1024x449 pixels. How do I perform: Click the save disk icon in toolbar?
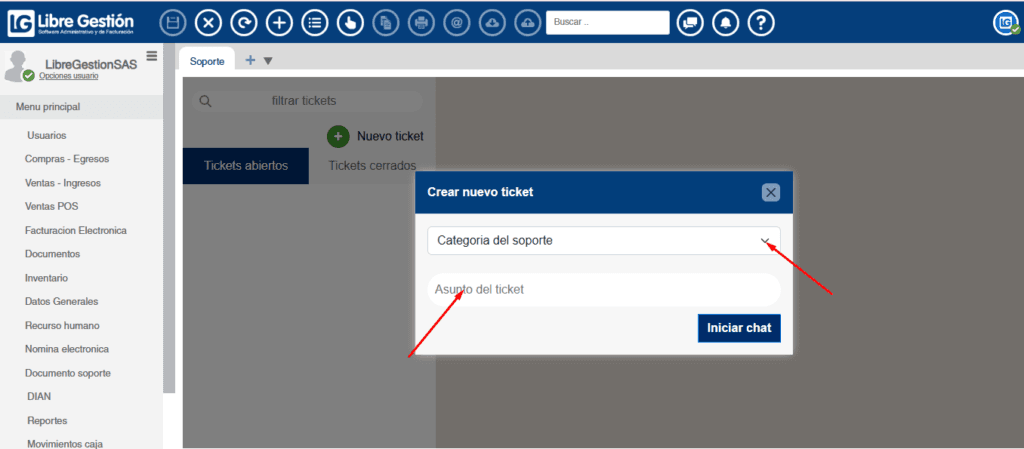click(172, 22)
